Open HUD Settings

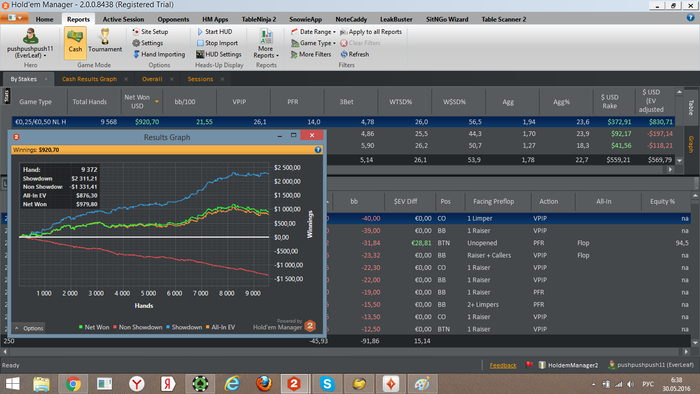219,54
